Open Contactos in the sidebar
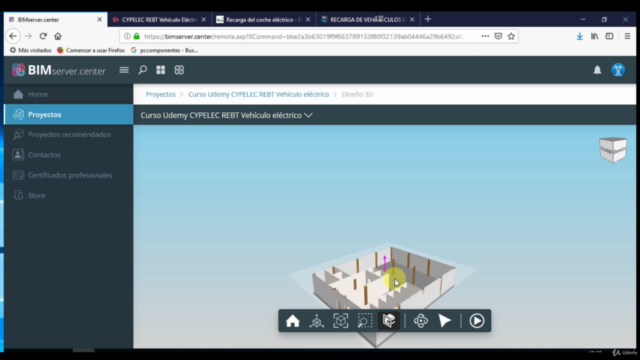Screen dimensions: 640x360 (x=69, y=155)
